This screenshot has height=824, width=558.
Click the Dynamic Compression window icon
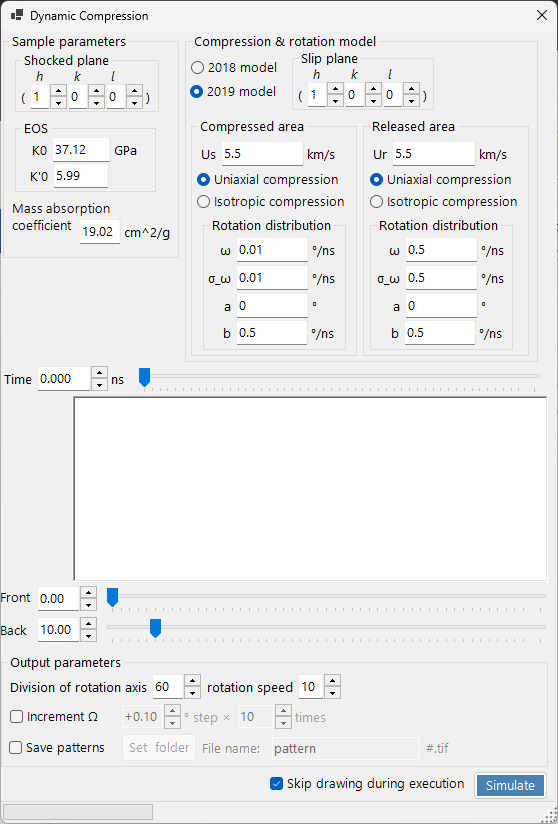tap(17, 15)
